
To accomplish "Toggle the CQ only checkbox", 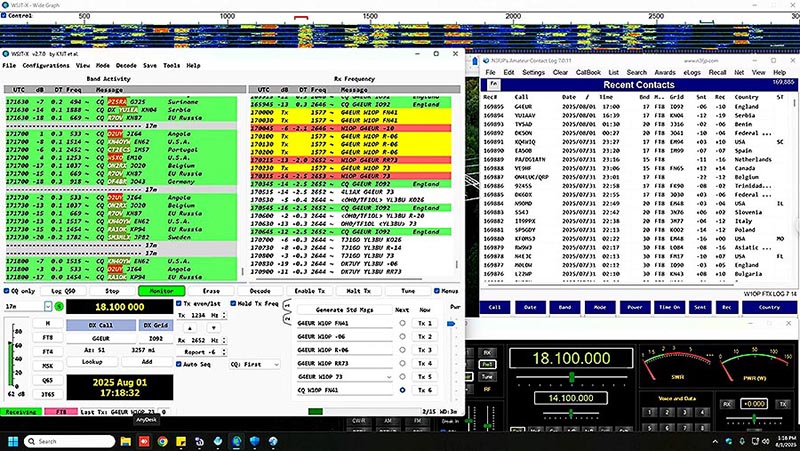I will (7, 291).
